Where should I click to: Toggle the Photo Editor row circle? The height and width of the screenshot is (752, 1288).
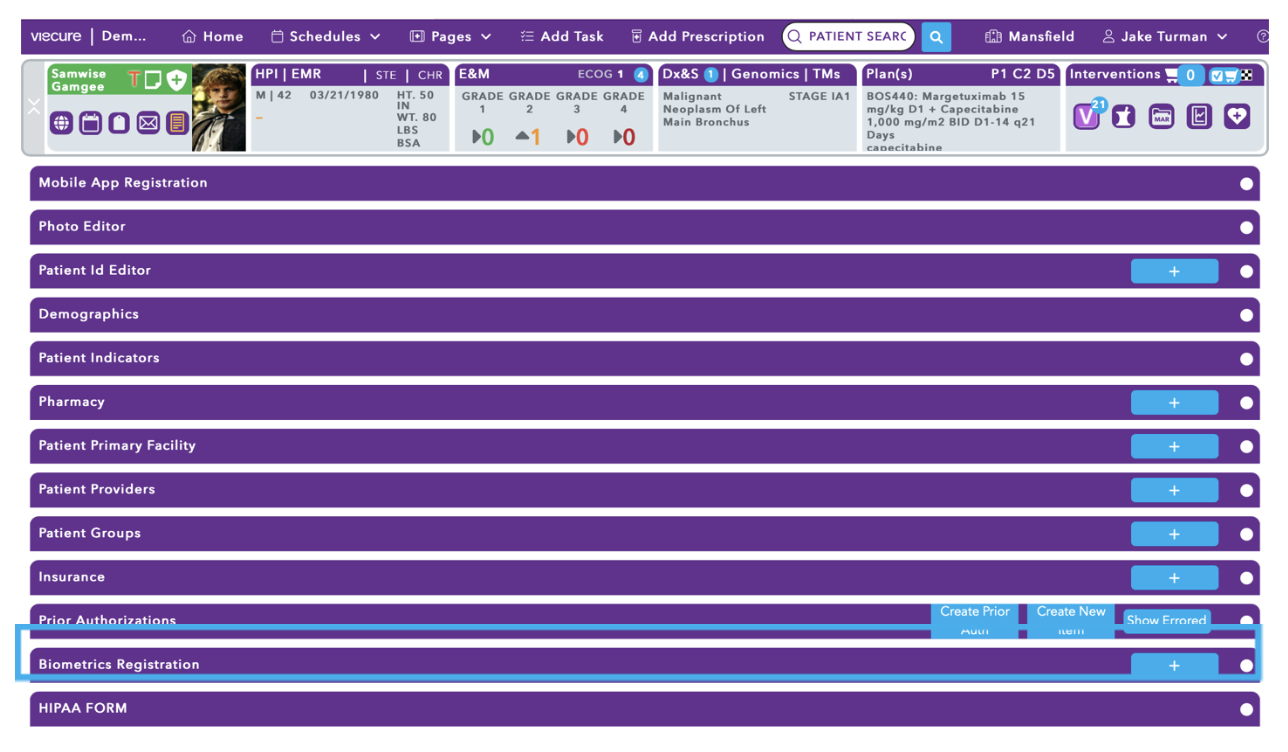pyautogui.click(x=1246, y=228)
